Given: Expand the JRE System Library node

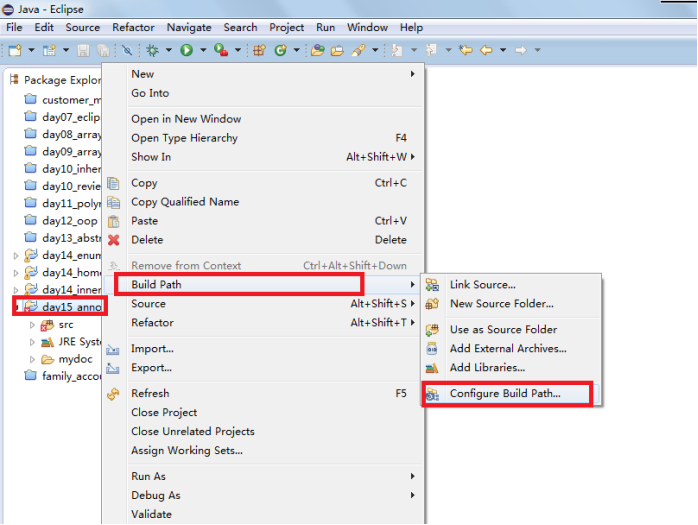Looking at the screenshot, I should tap(32, 342).
